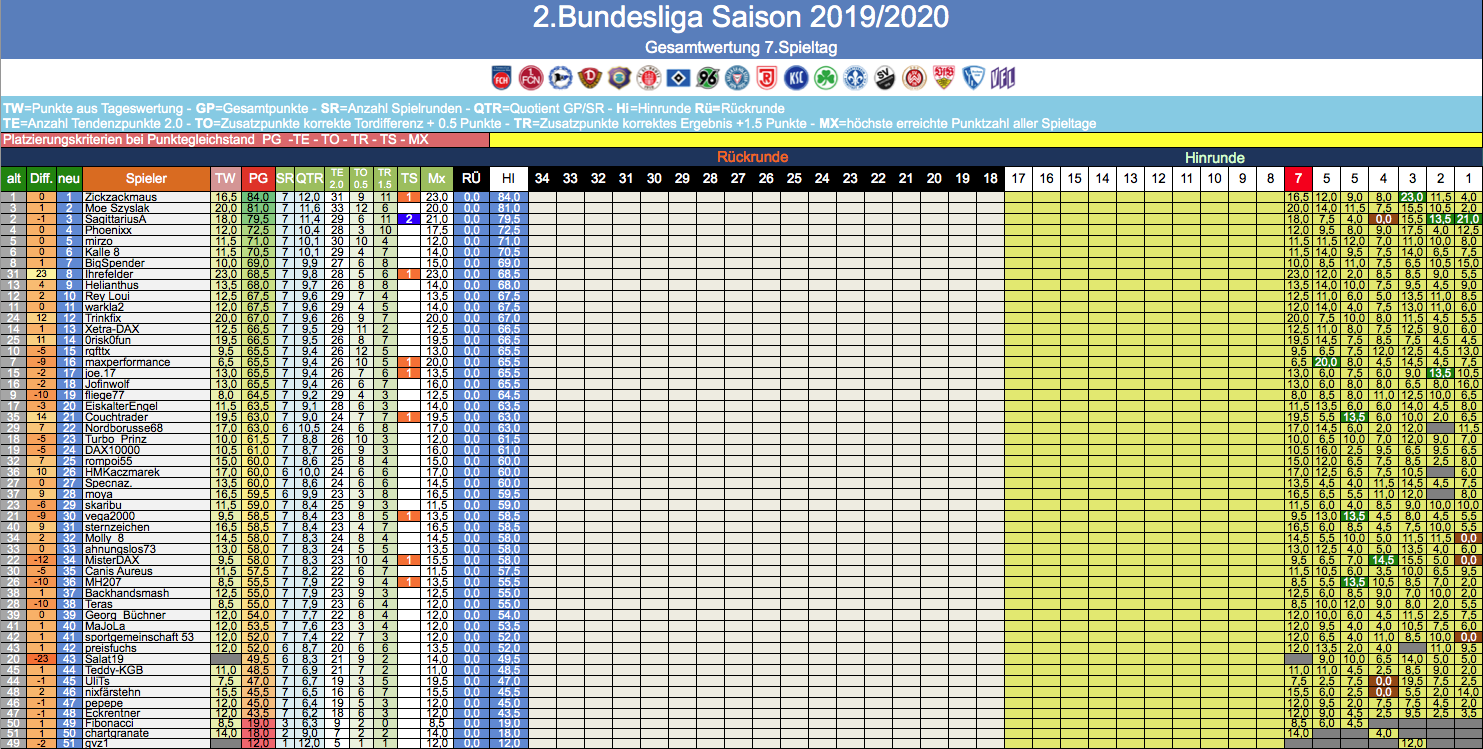Select the red PG column header
This screenshot has height=749, width=1483.
pyautogui.click(x=258, y=178)
